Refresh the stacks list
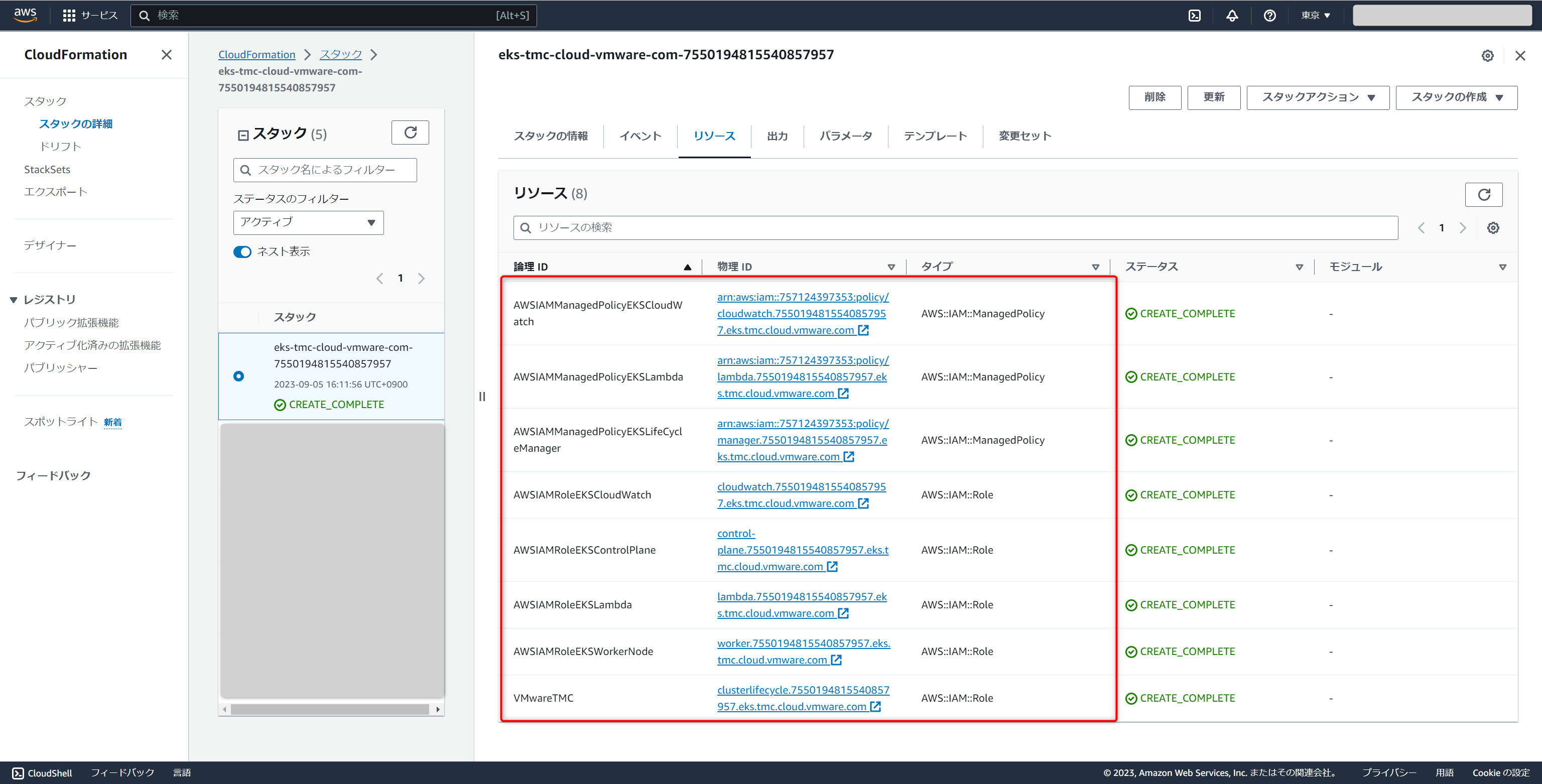This screenshot has width=1542, height=784. (410, 133)
